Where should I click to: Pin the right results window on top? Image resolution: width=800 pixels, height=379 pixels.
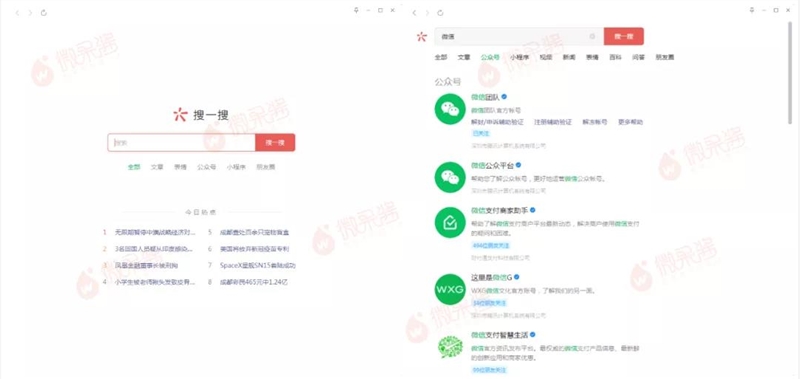752,10
